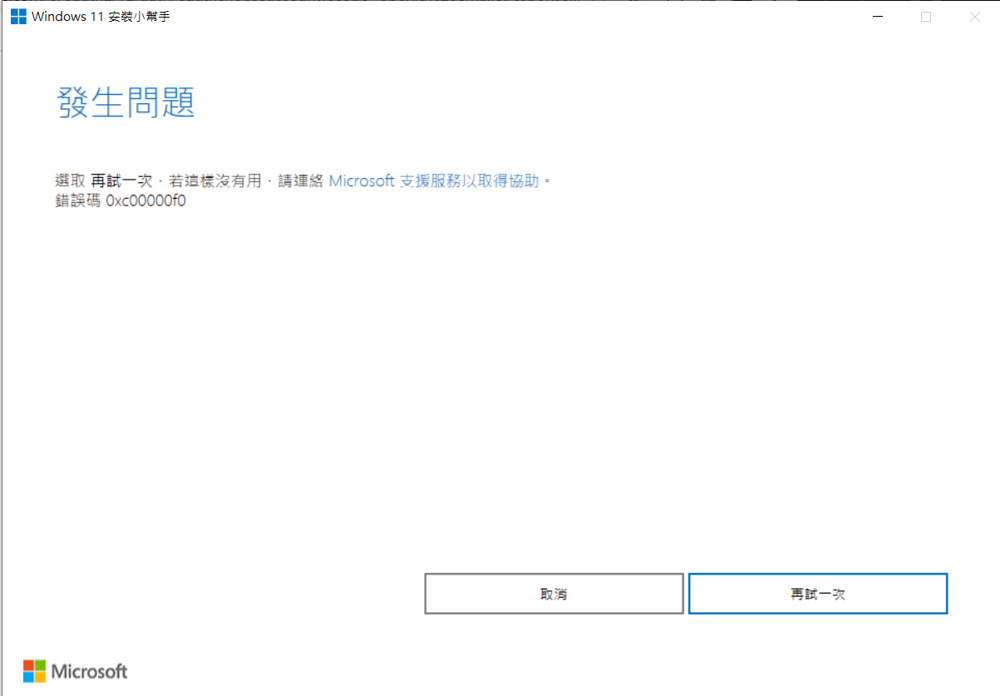The width and height of the screenshot is (1000, 696).
Task: Click the window title bar area
Action: pos(500,16)
